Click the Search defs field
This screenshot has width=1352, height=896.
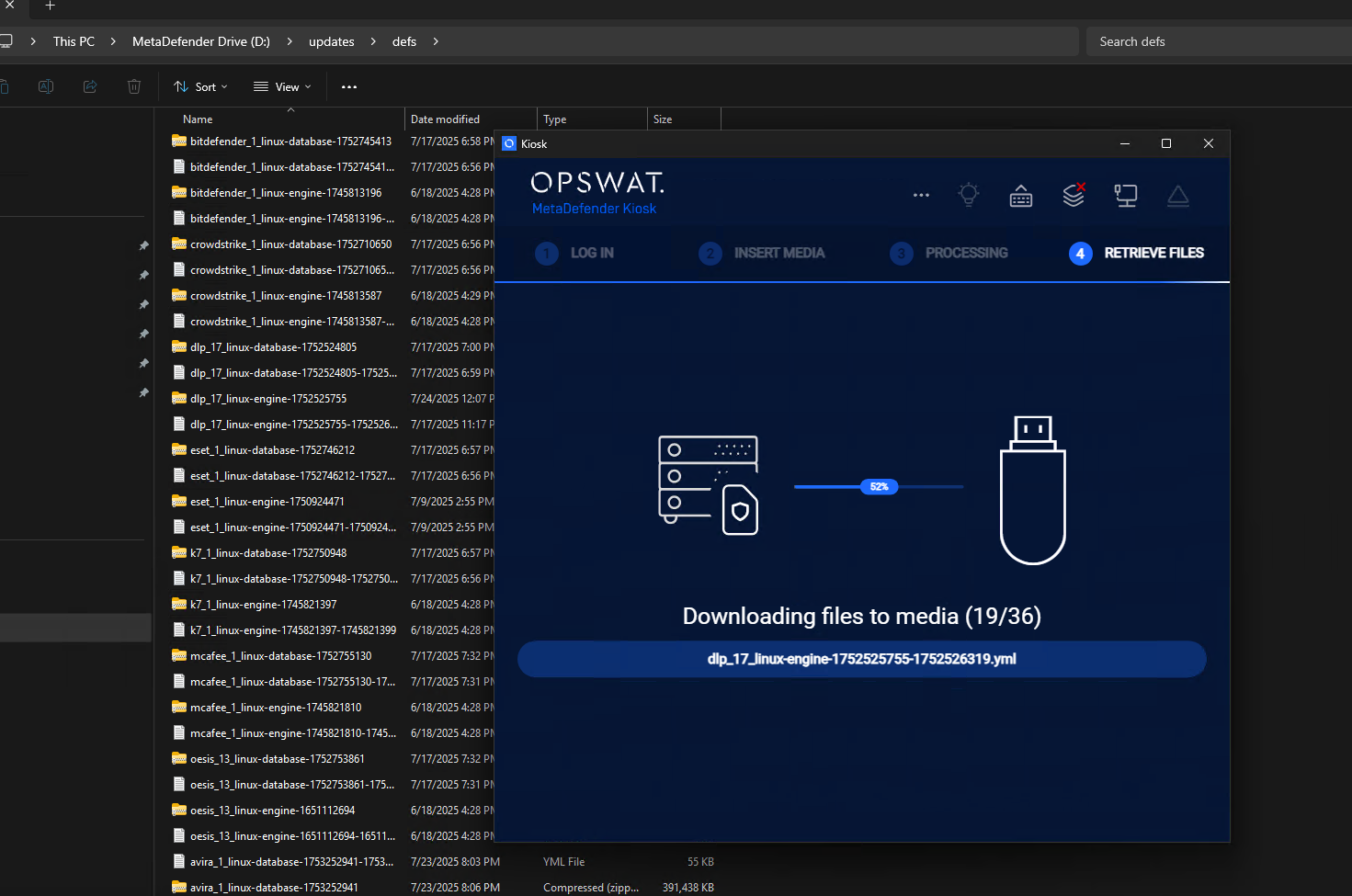point(1219,41)
